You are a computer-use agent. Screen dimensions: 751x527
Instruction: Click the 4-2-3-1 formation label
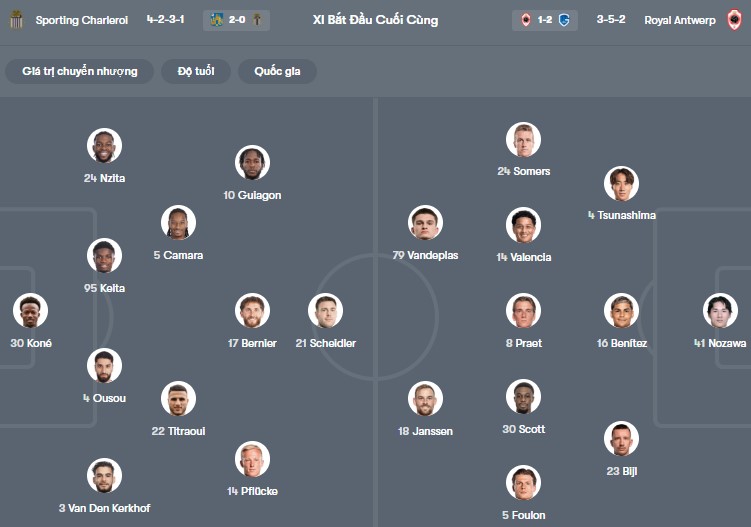click(x=165, y=20)
